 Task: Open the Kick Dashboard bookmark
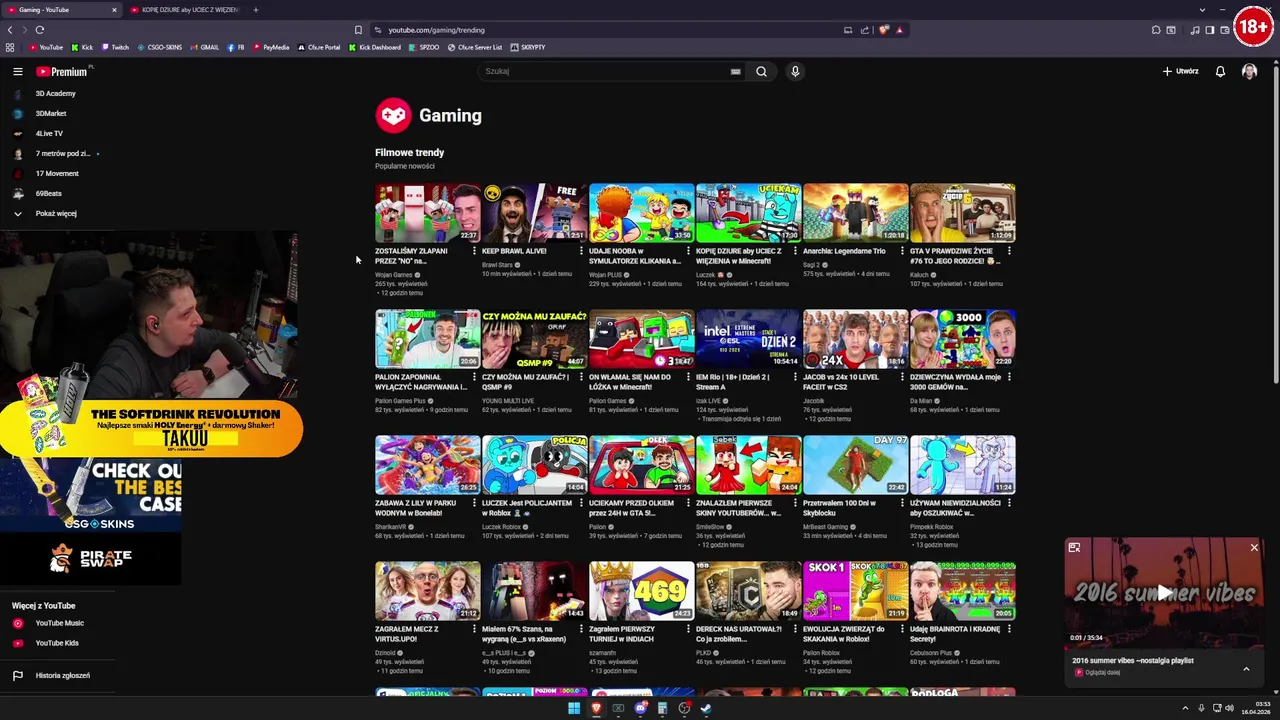coord(375,47)
